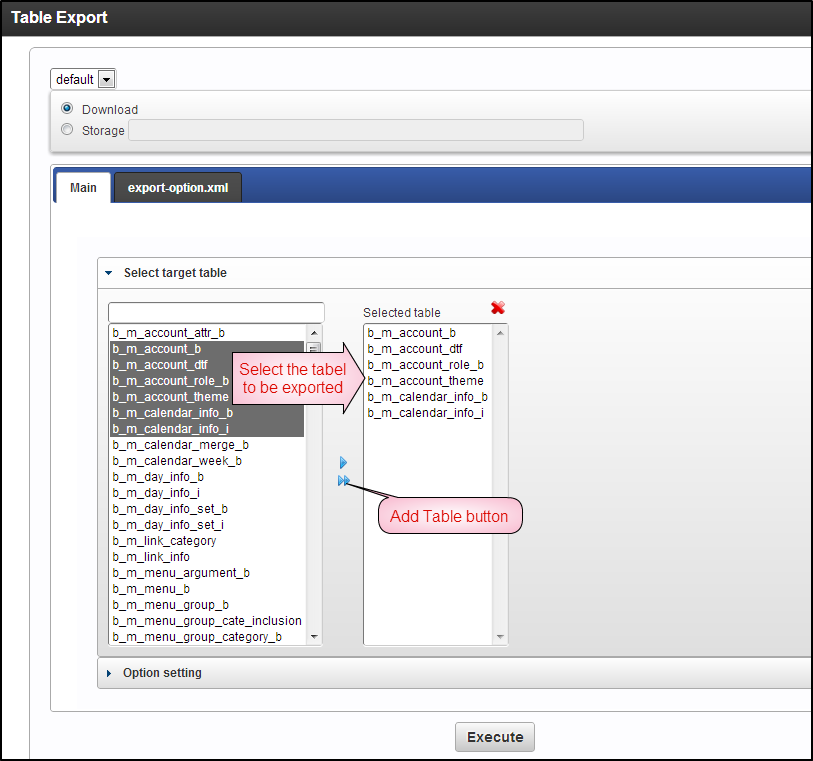Open the default dropdown list
The width and height of the screenshot is (813, 761).
106,79
